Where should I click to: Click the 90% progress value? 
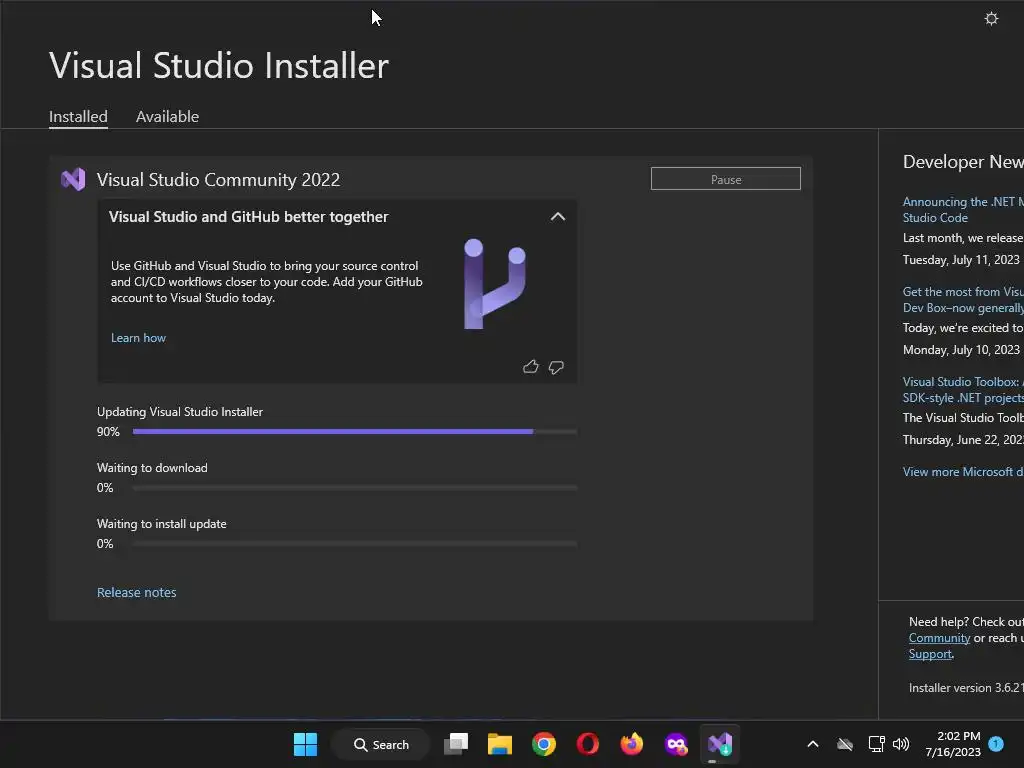108,432
